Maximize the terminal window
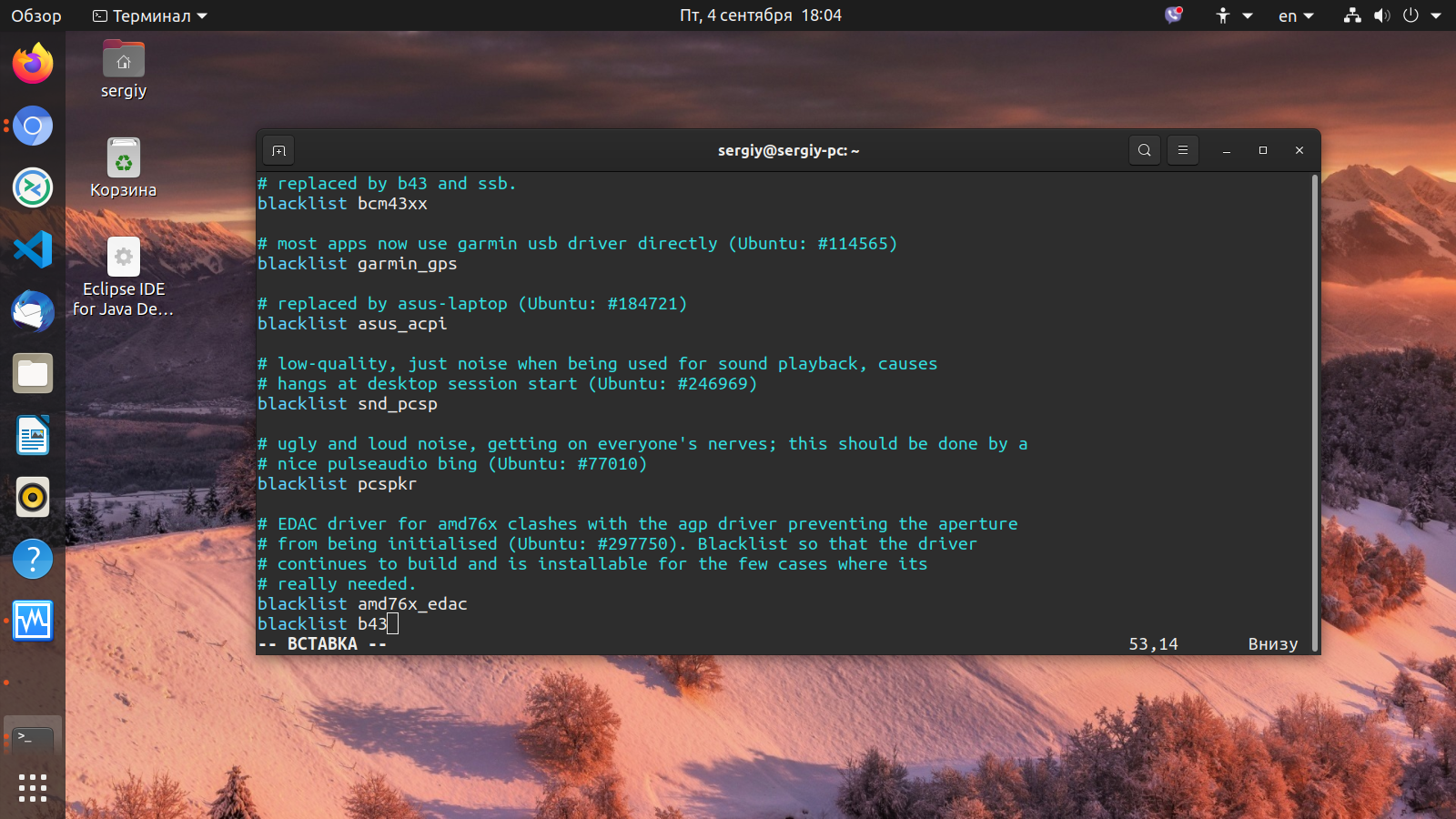Viewport: 1456px width, 819px height. pos(1263,150)
